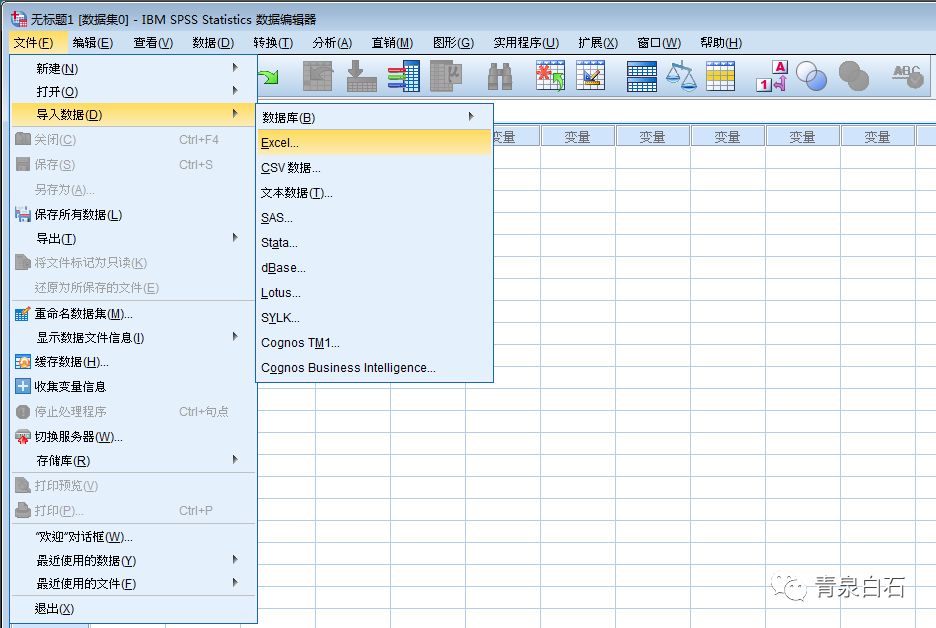Select 切换服务器(W)... menu entry
This screenshot has height=628, width=936.
point(134,436)
